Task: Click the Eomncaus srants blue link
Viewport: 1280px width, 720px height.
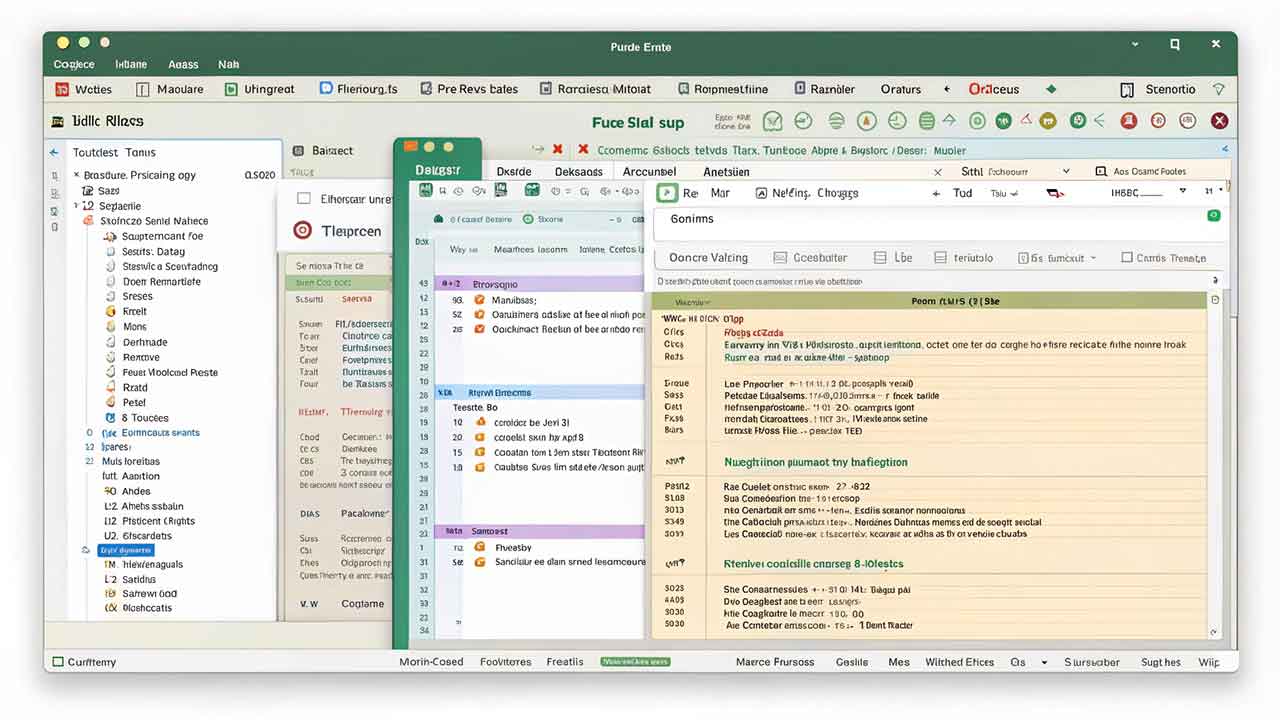Action: click(x=160, y=433)
